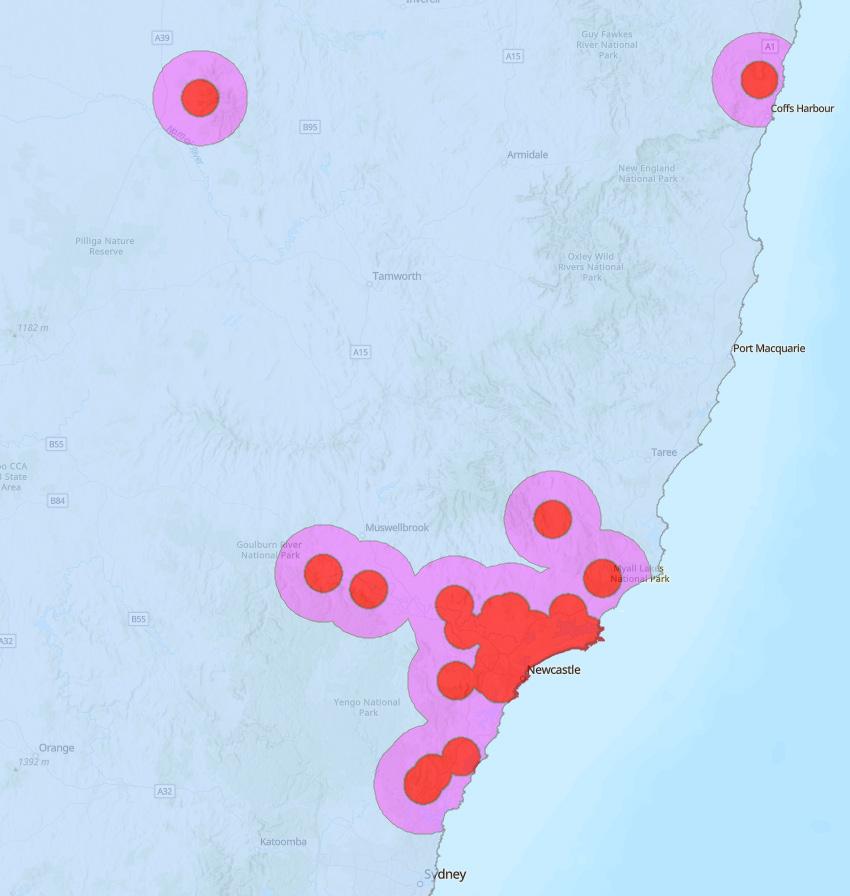
Task: Select Oxley Wild Rivers National Park label
Action: (591, 267)
